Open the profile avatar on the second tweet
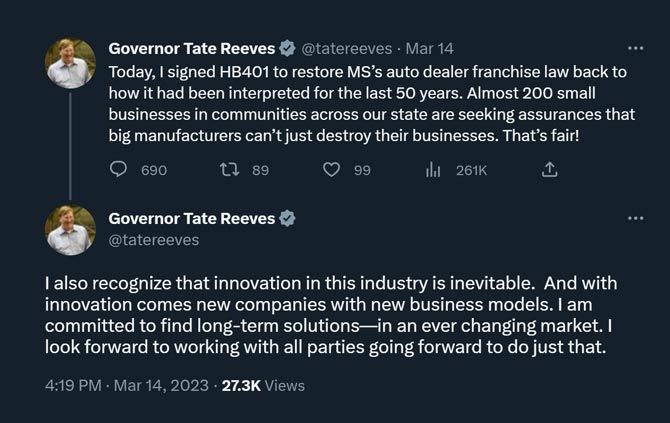 click(70, 231)
